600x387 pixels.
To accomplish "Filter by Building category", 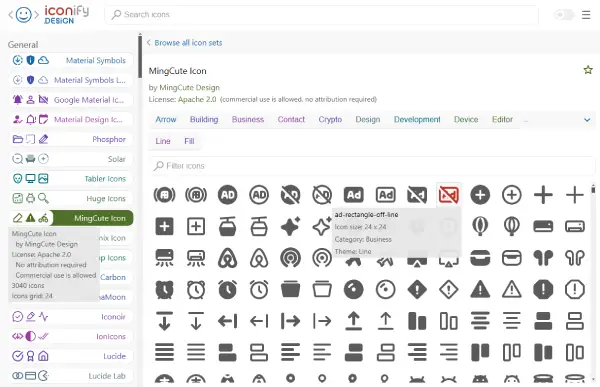I will pyautogui.click(x=204, y=119).
